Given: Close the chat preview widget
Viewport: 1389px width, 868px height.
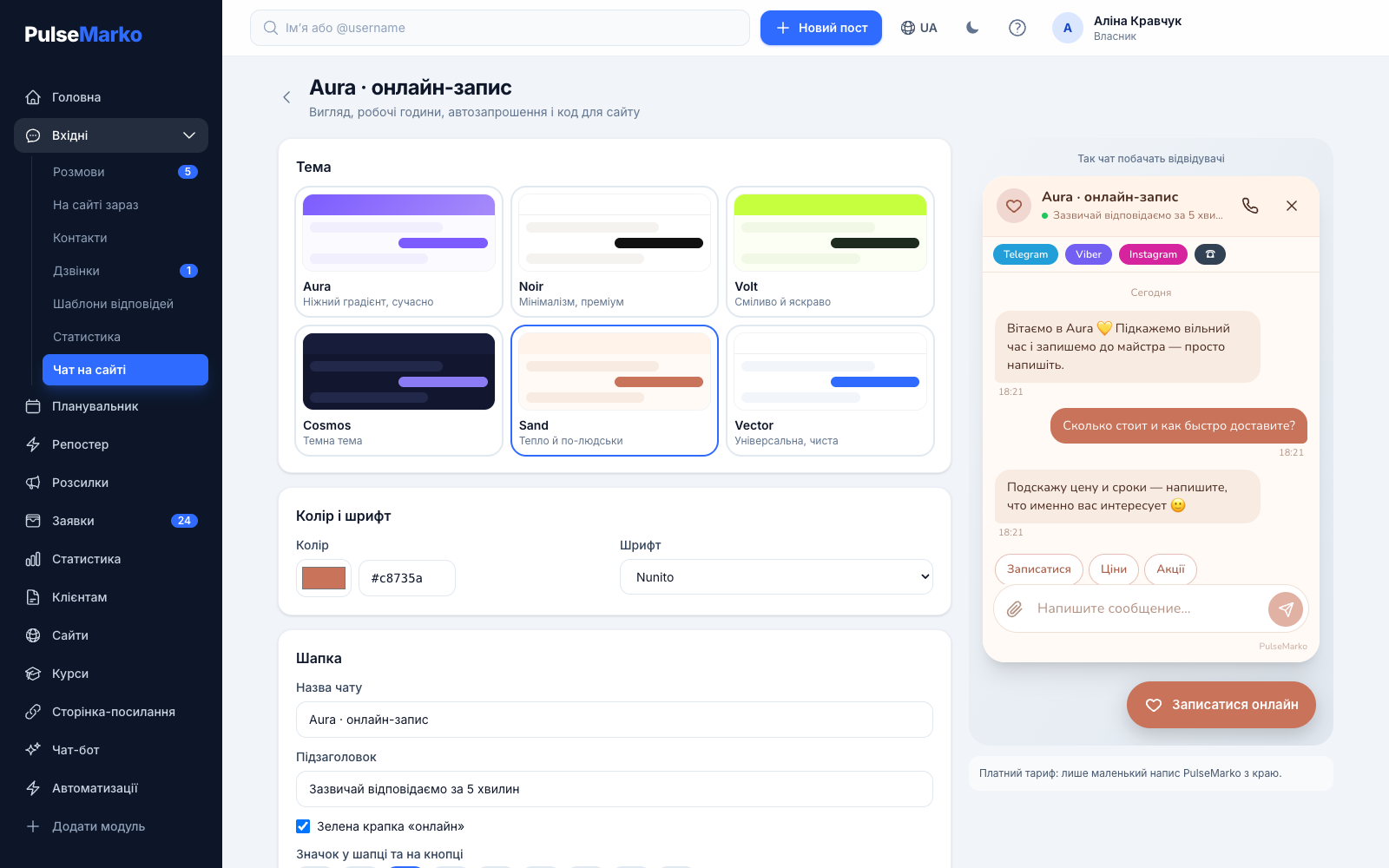Looking at the screenshot, I should click(x=1292, y=206).
